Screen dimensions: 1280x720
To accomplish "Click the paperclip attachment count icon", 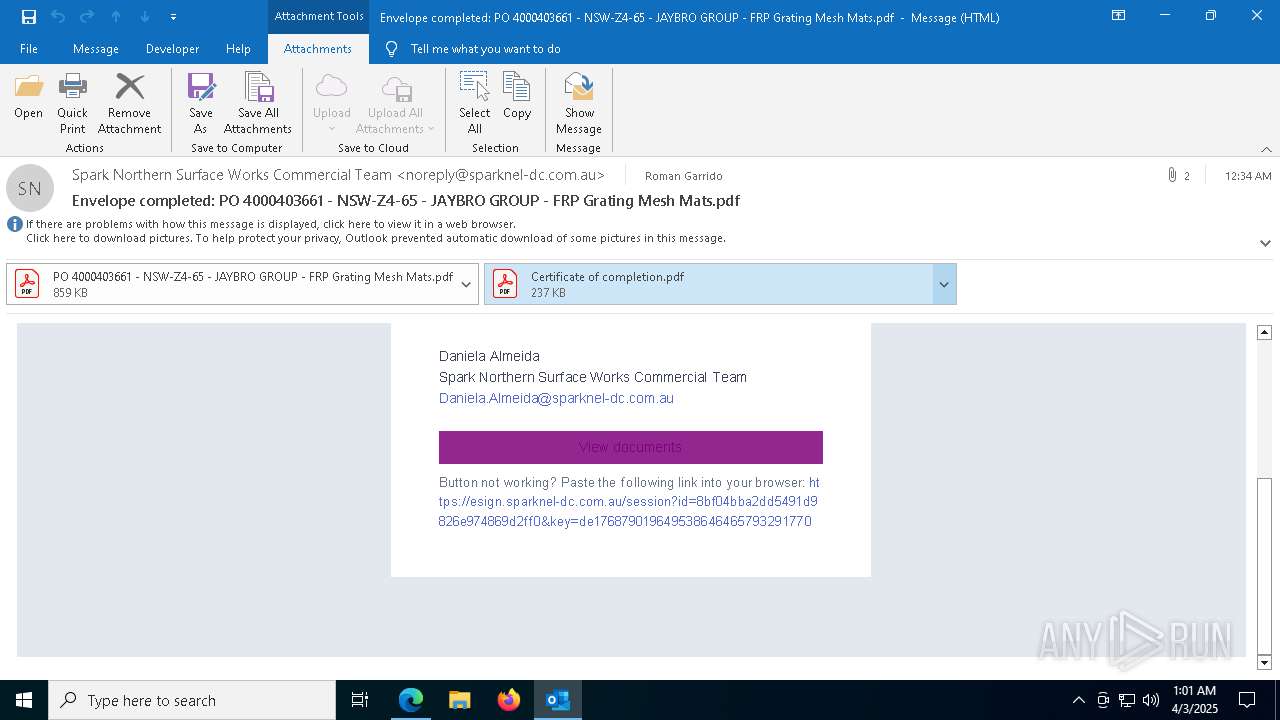I will [1171, 175].
